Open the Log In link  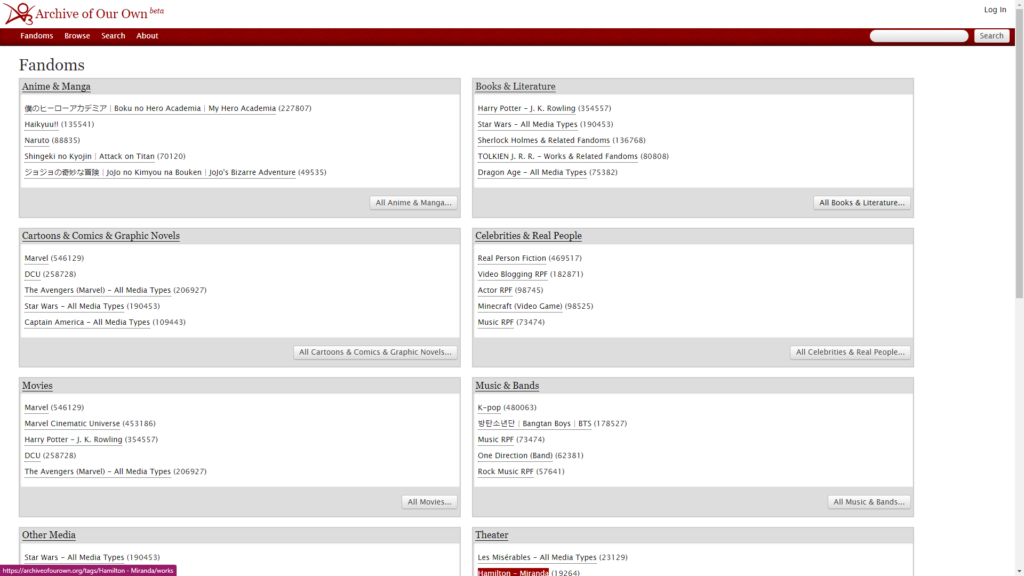click(995, 10)
